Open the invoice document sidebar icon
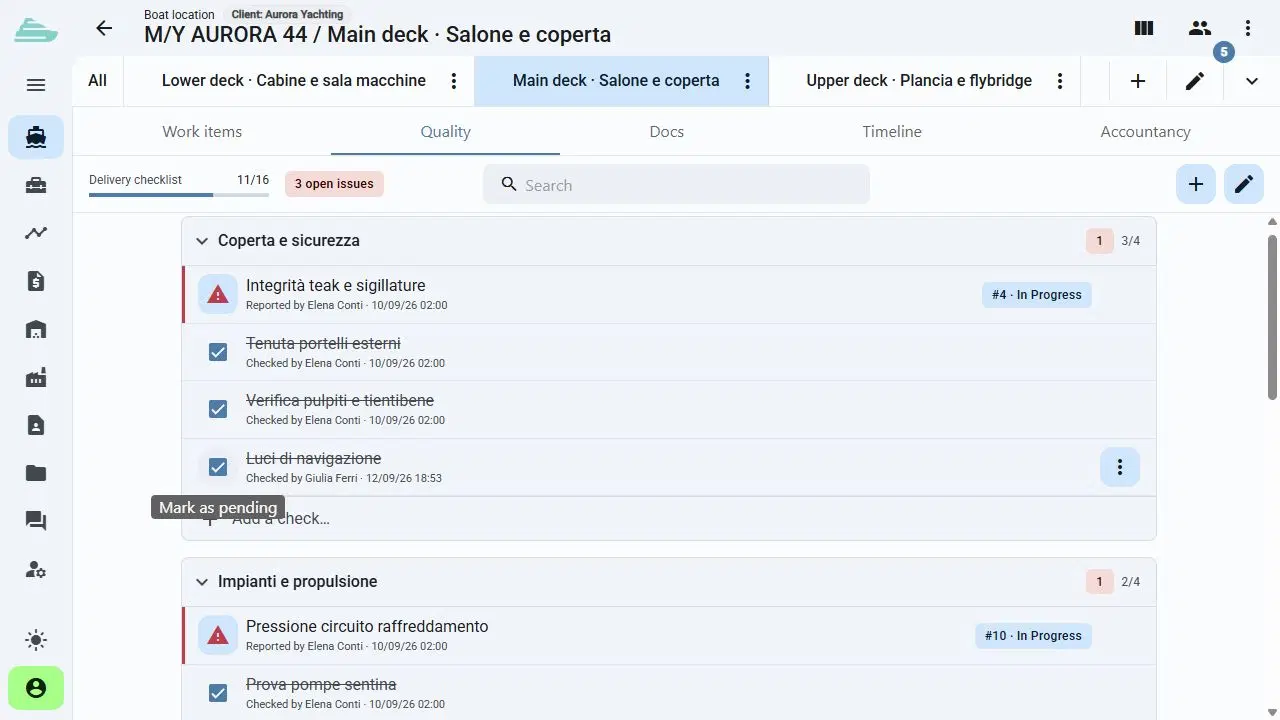 click(36, 281)
